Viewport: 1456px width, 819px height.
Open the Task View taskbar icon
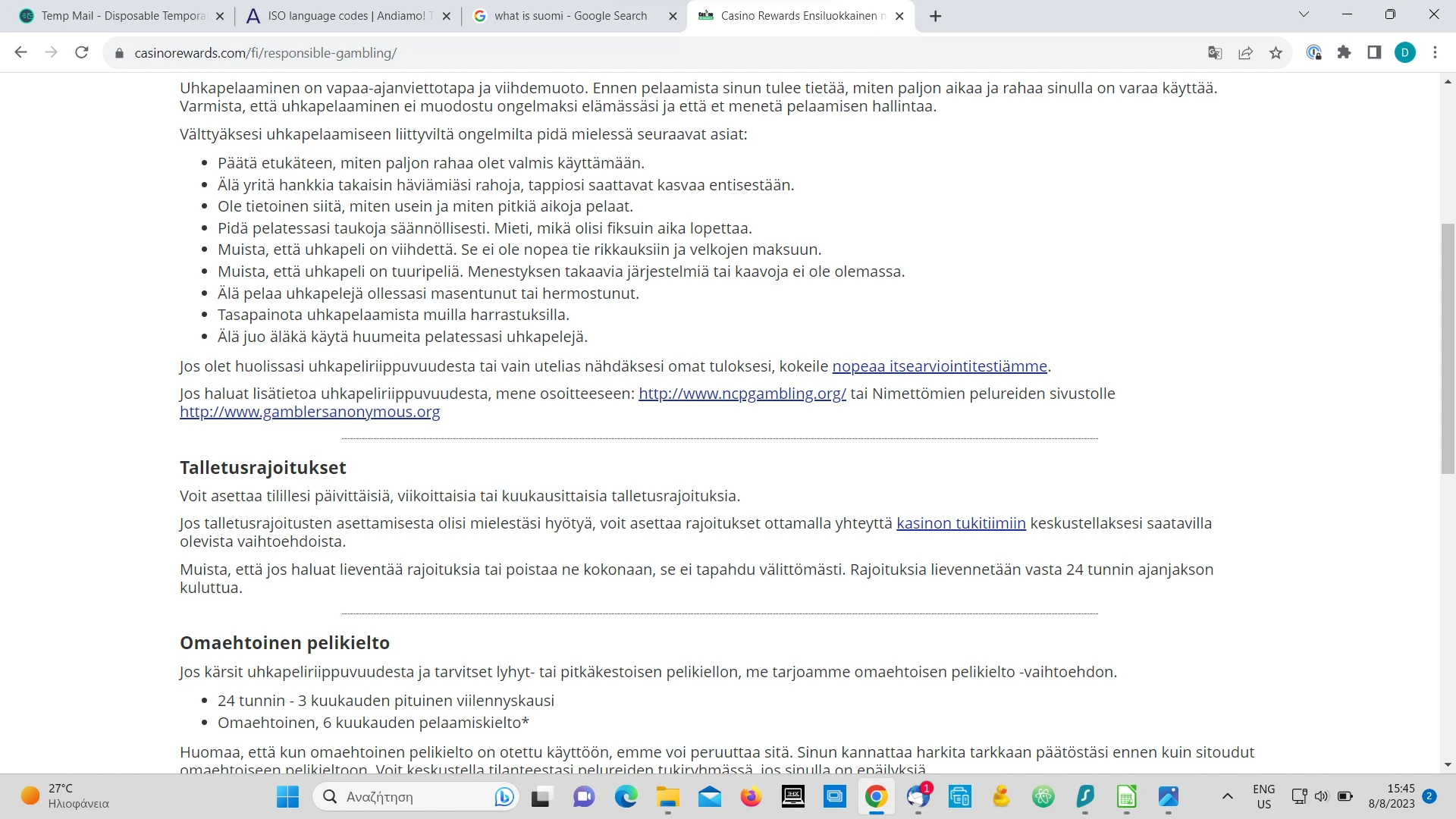pos(541,796)
